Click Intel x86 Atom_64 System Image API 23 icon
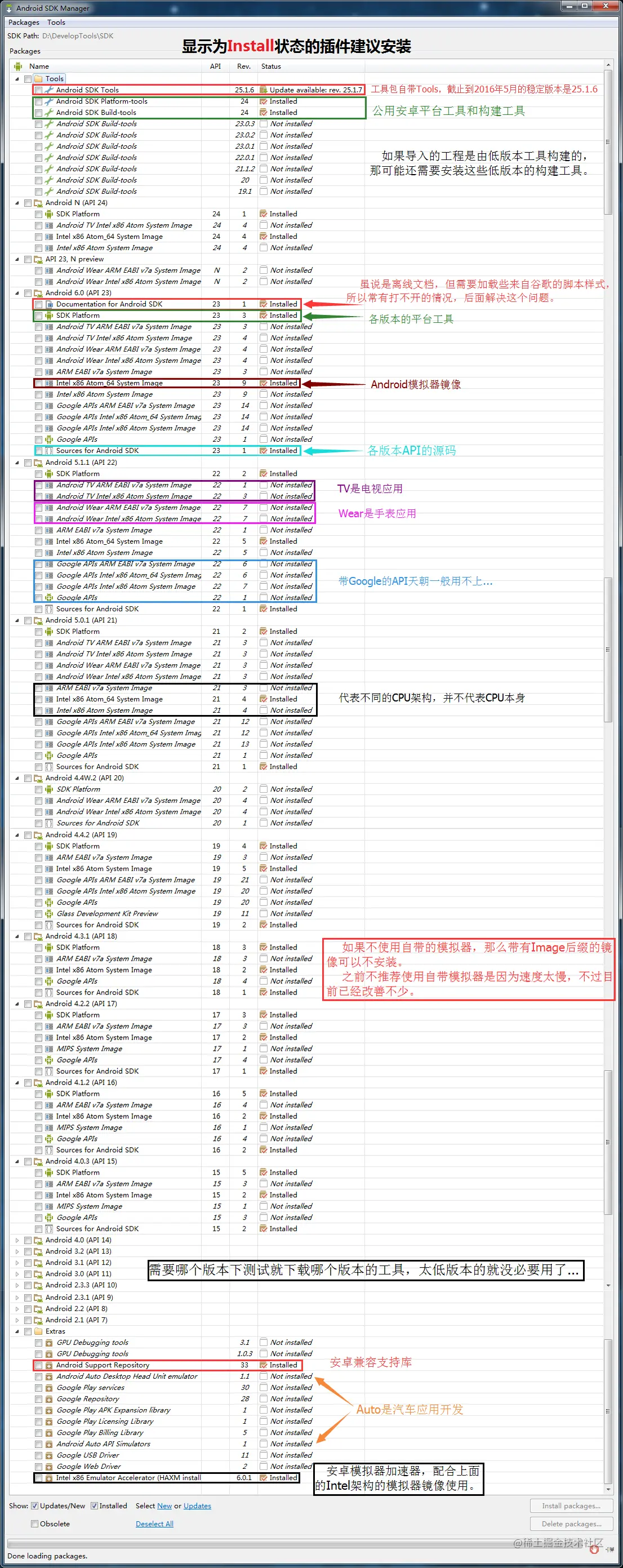This screenshot has width=623, height=1568. point(49,384)
